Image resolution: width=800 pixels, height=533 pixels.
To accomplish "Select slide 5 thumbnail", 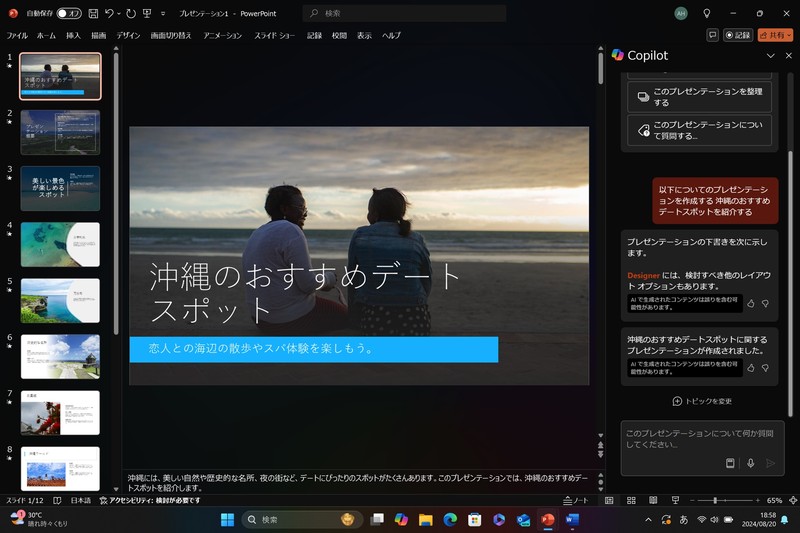I will (x=60, y=300).
